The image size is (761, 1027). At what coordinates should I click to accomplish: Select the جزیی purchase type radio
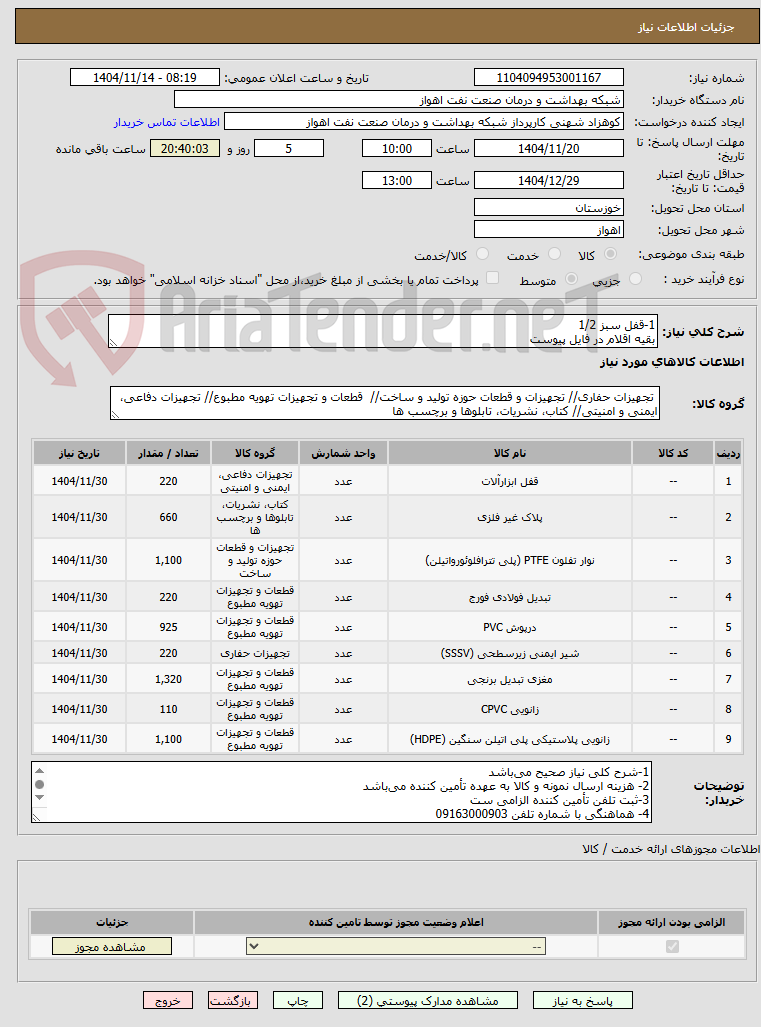click(635, 280)
